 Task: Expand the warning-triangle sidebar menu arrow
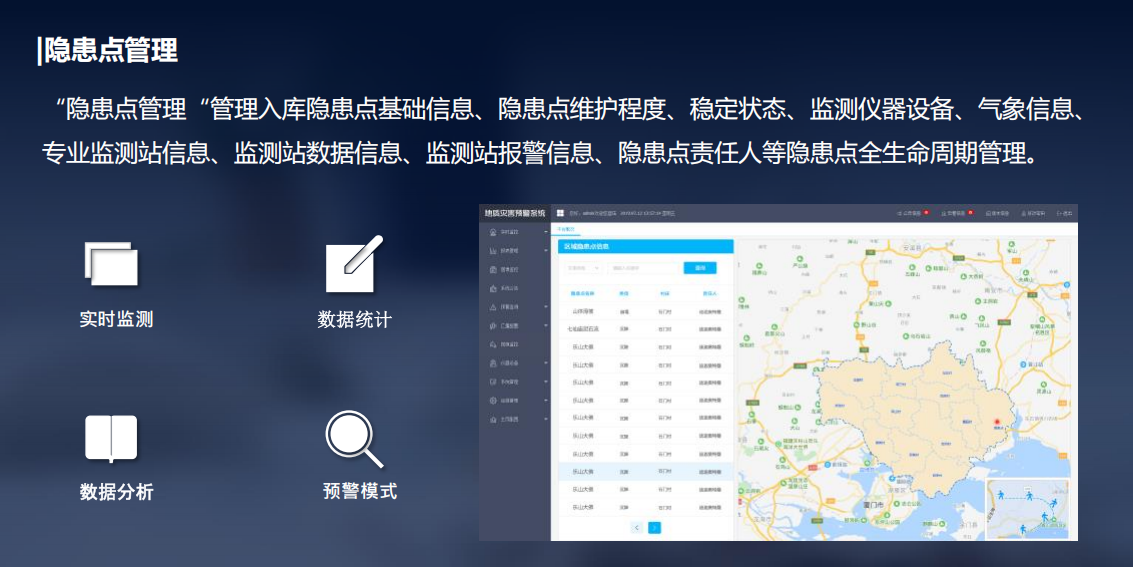pyautogui.click(x=546, y=307)
